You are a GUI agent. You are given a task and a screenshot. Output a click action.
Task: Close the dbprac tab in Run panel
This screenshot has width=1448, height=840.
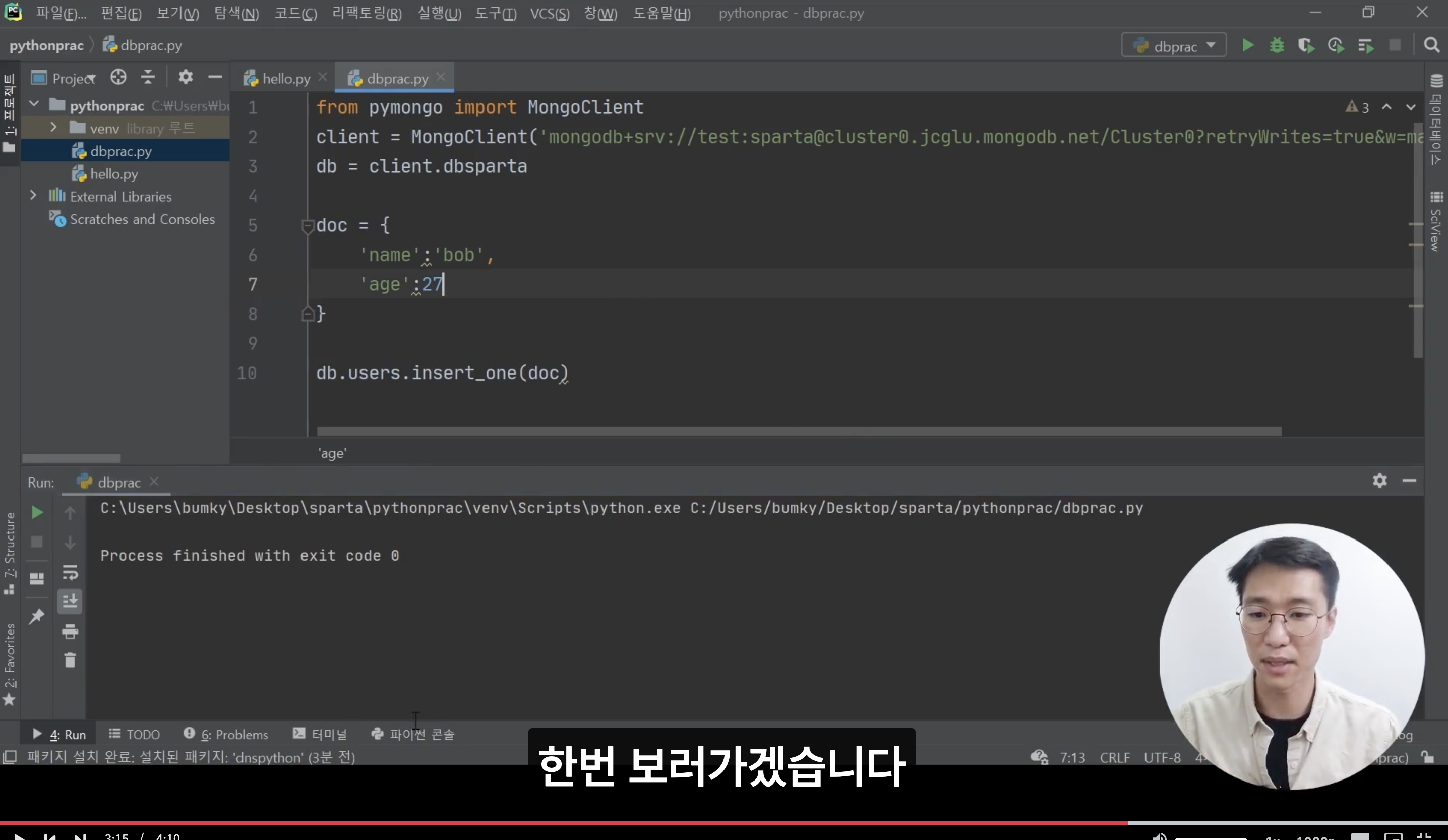pos(154,481)
